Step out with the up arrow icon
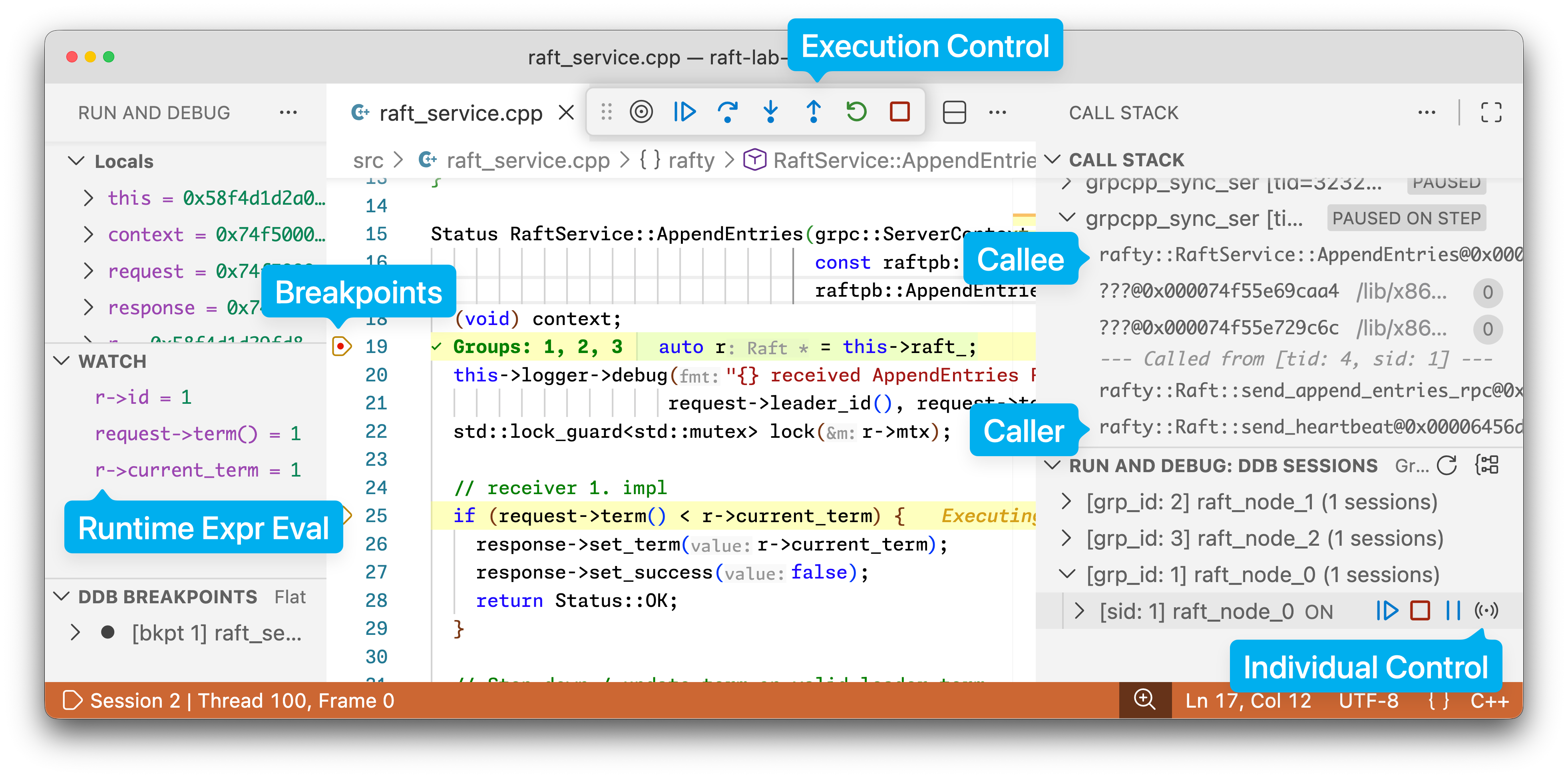 (x=813, y=112)
